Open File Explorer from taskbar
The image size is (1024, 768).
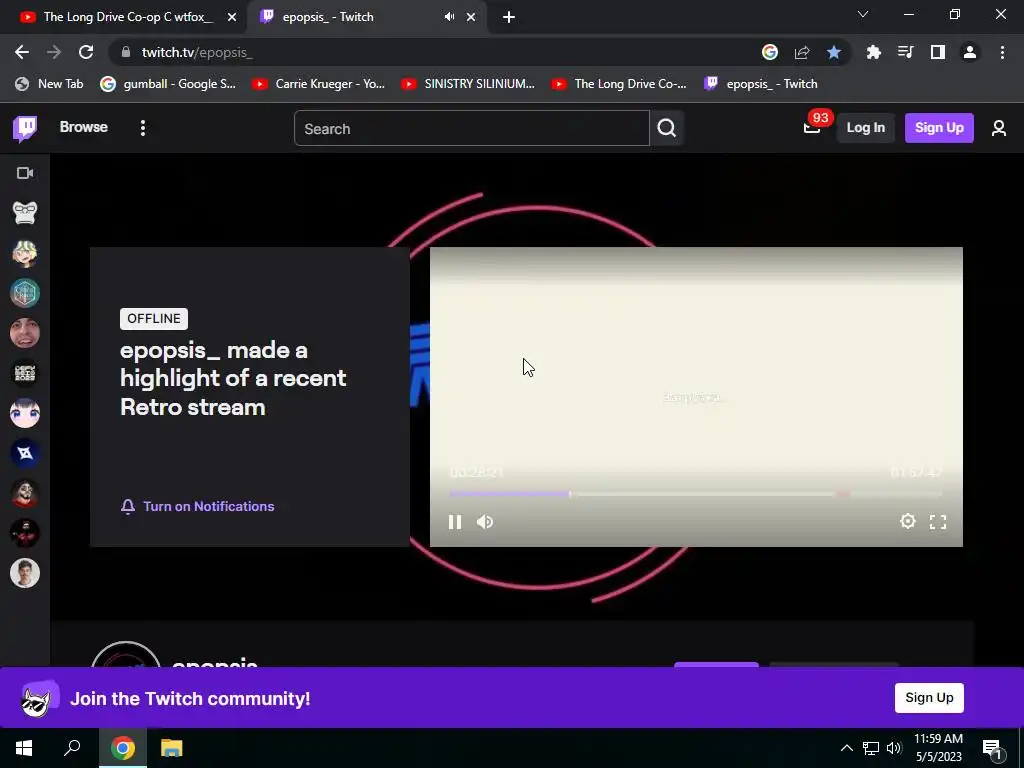pos(172,748)
